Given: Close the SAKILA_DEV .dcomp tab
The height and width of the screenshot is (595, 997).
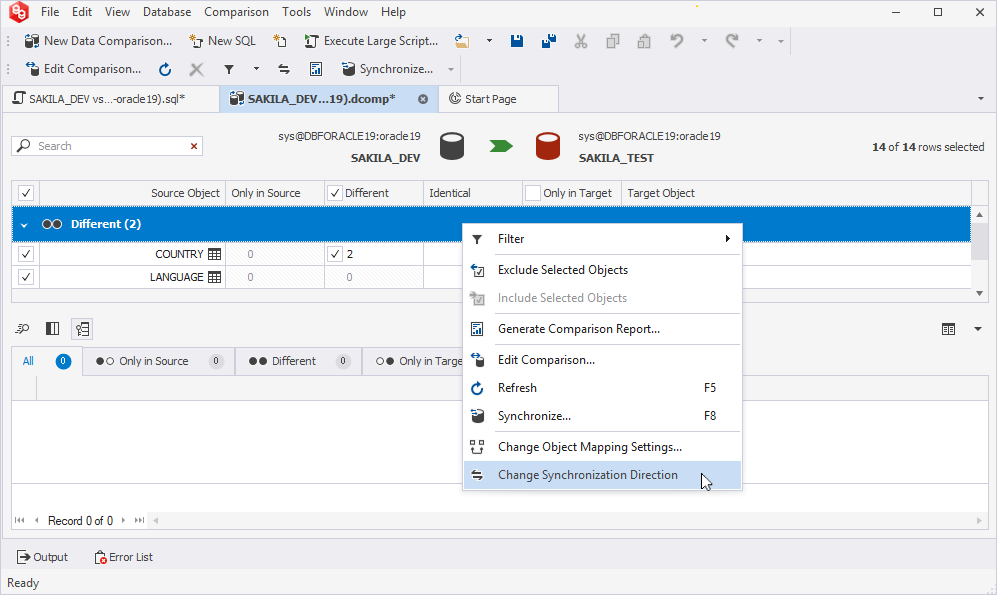Looking at the screenshot, I should [423, 99].
